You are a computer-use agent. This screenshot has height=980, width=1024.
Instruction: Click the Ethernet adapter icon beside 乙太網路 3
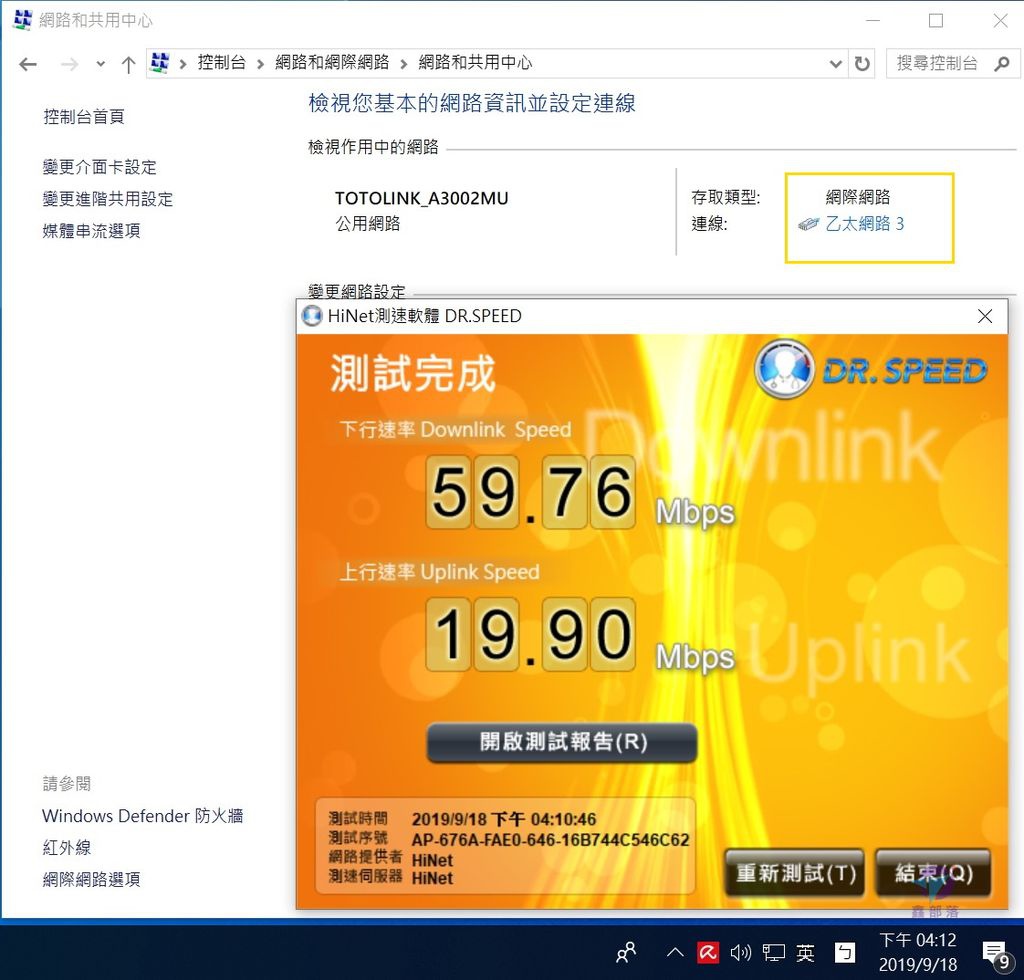pyautogui.click(x=808, y=225)
